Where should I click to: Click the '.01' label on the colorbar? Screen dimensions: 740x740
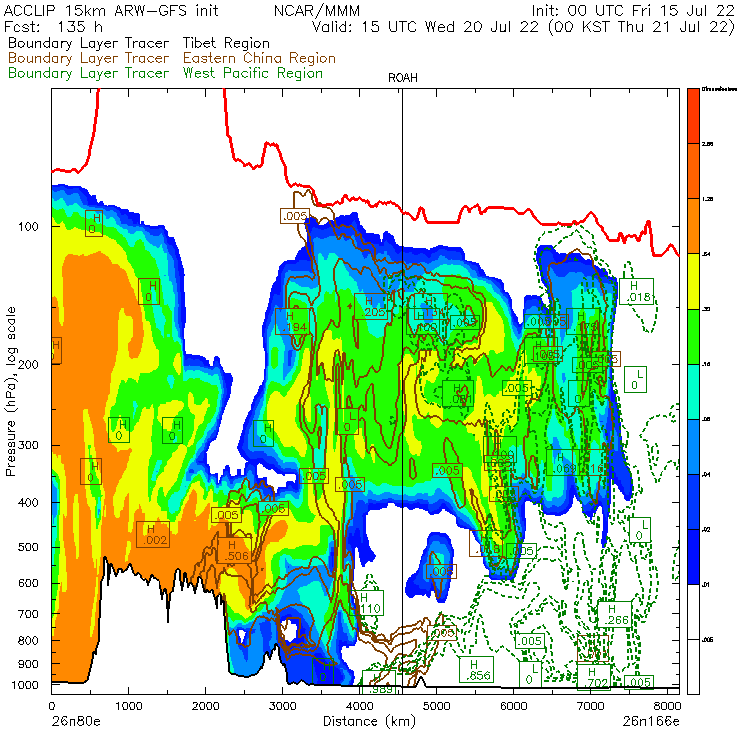point(706,585)
